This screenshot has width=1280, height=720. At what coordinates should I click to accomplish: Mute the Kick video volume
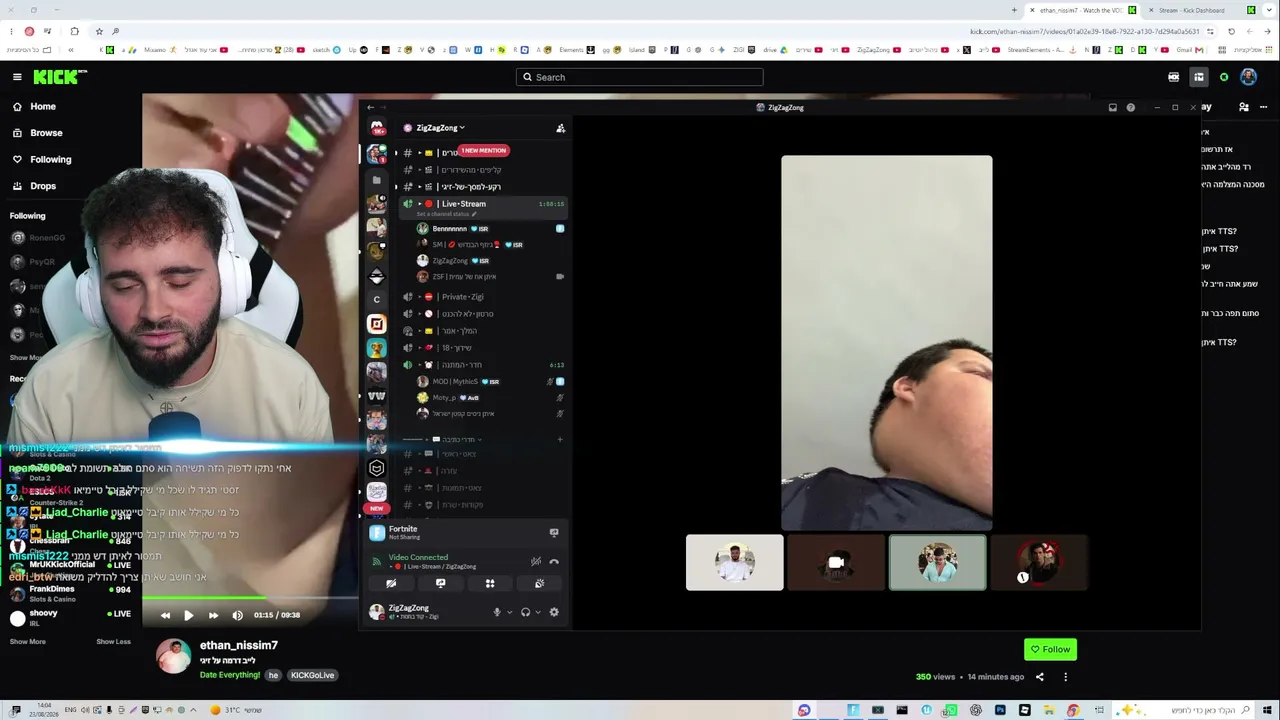[237, 616]
